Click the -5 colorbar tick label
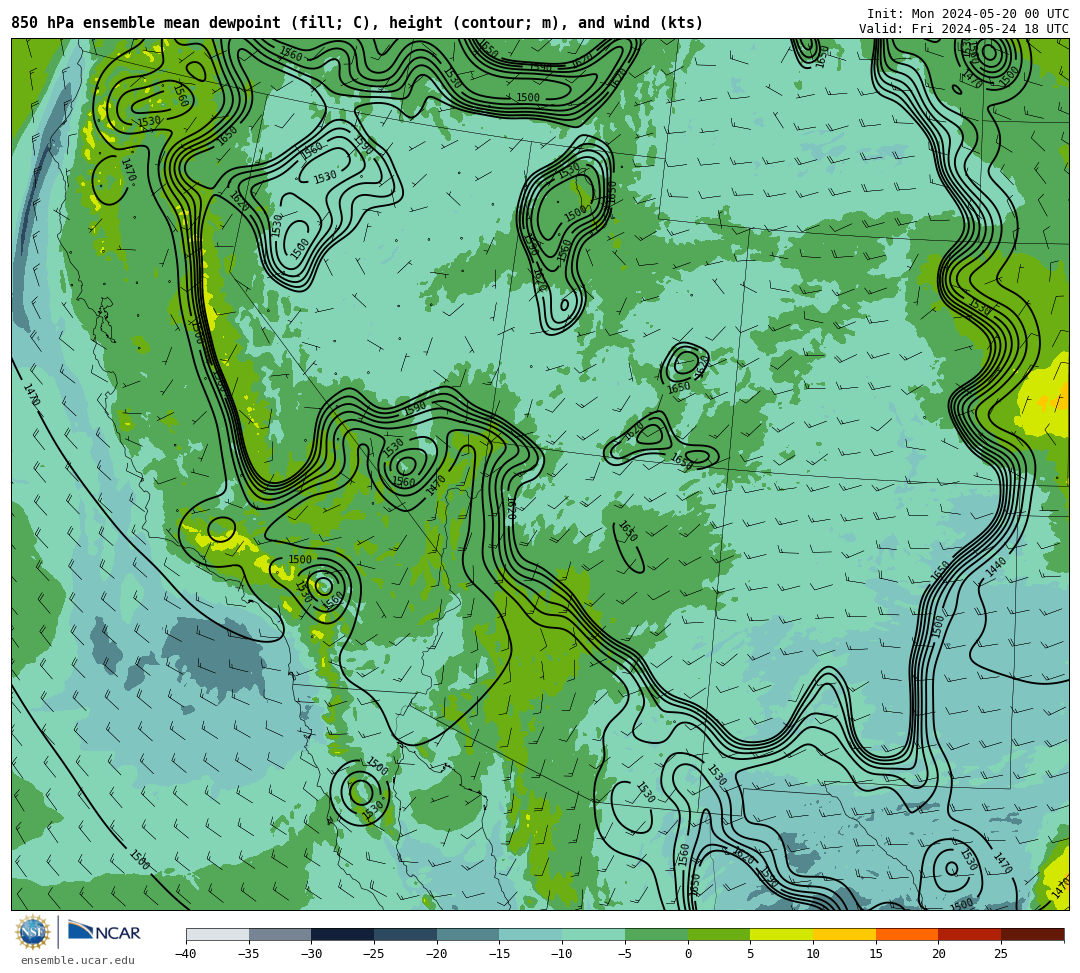1080x973 pixels. point(625,954)
